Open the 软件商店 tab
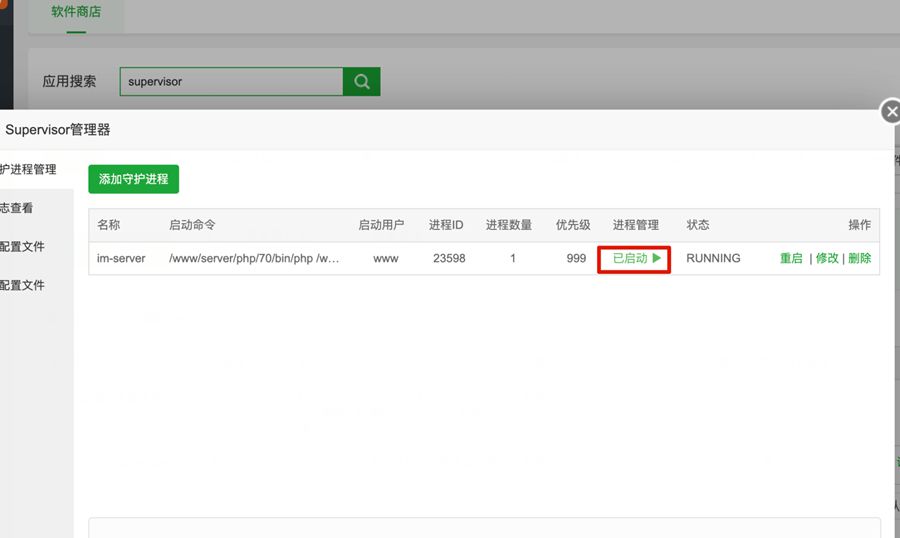The height and width of the screenshot is (538, 900). pos(76,14)
